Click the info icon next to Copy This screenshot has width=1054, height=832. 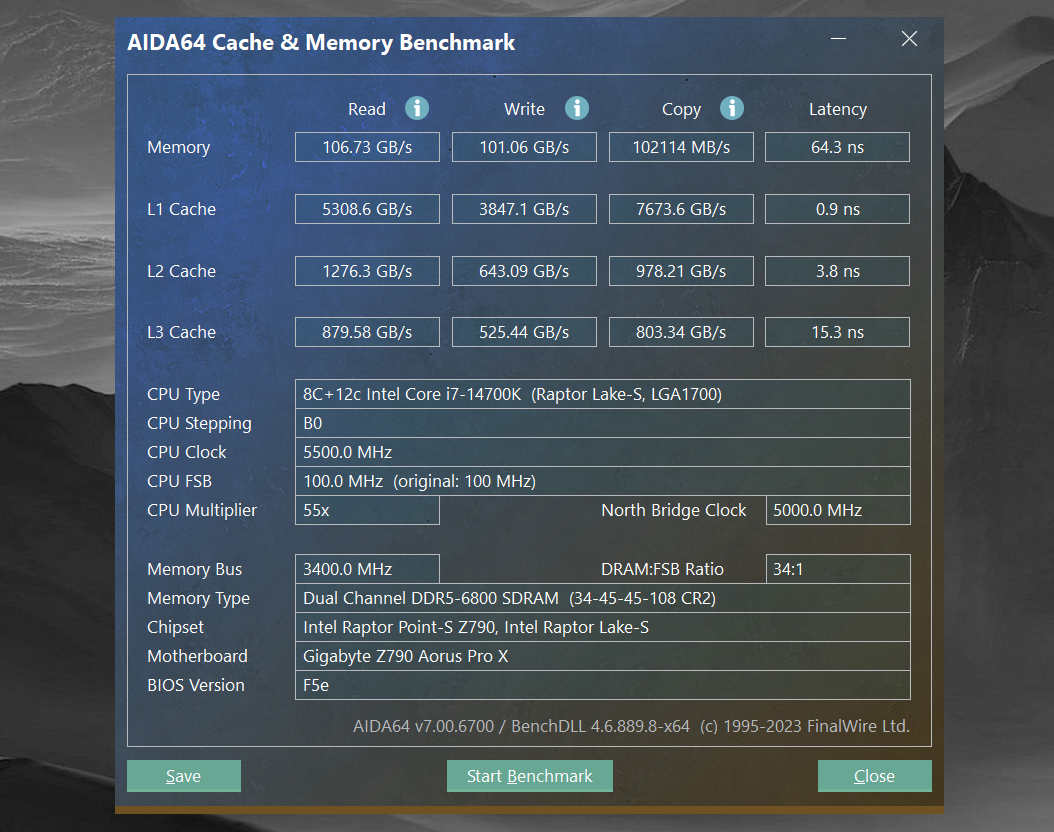[x=732, y=108]
